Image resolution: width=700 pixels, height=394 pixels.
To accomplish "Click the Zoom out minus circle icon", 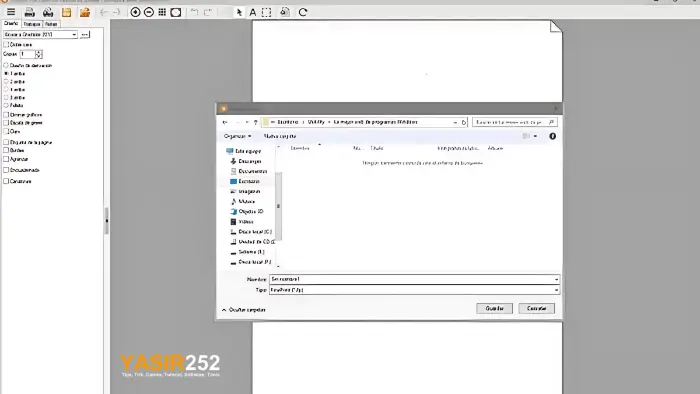I will [149, 12].
